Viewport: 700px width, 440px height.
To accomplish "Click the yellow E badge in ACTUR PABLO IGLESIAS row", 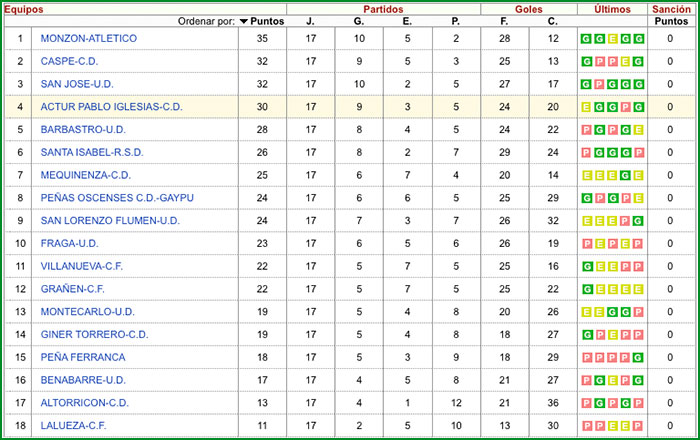I will (585, 107).
